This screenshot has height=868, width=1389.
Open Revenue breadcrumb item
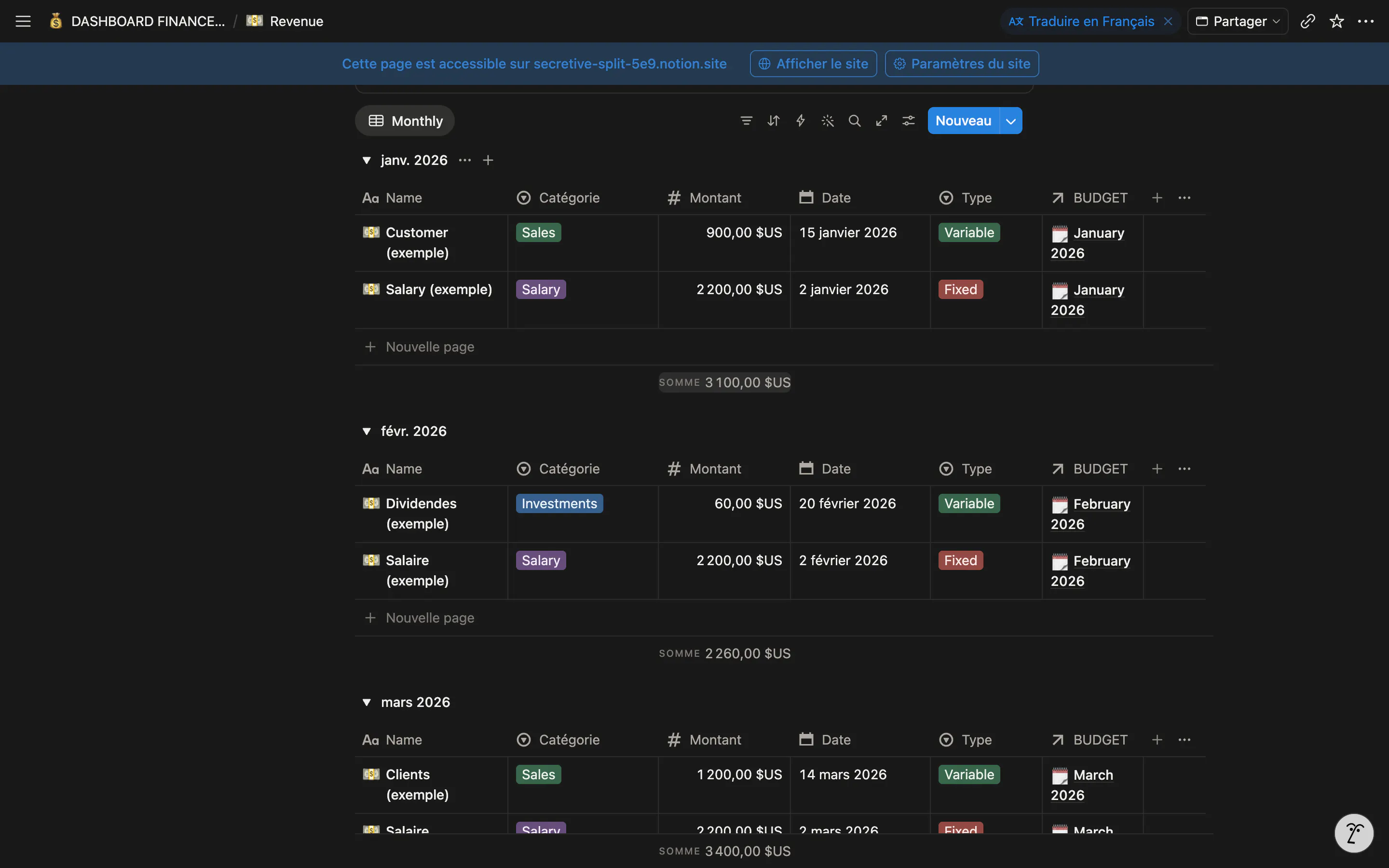pos(285,21)
